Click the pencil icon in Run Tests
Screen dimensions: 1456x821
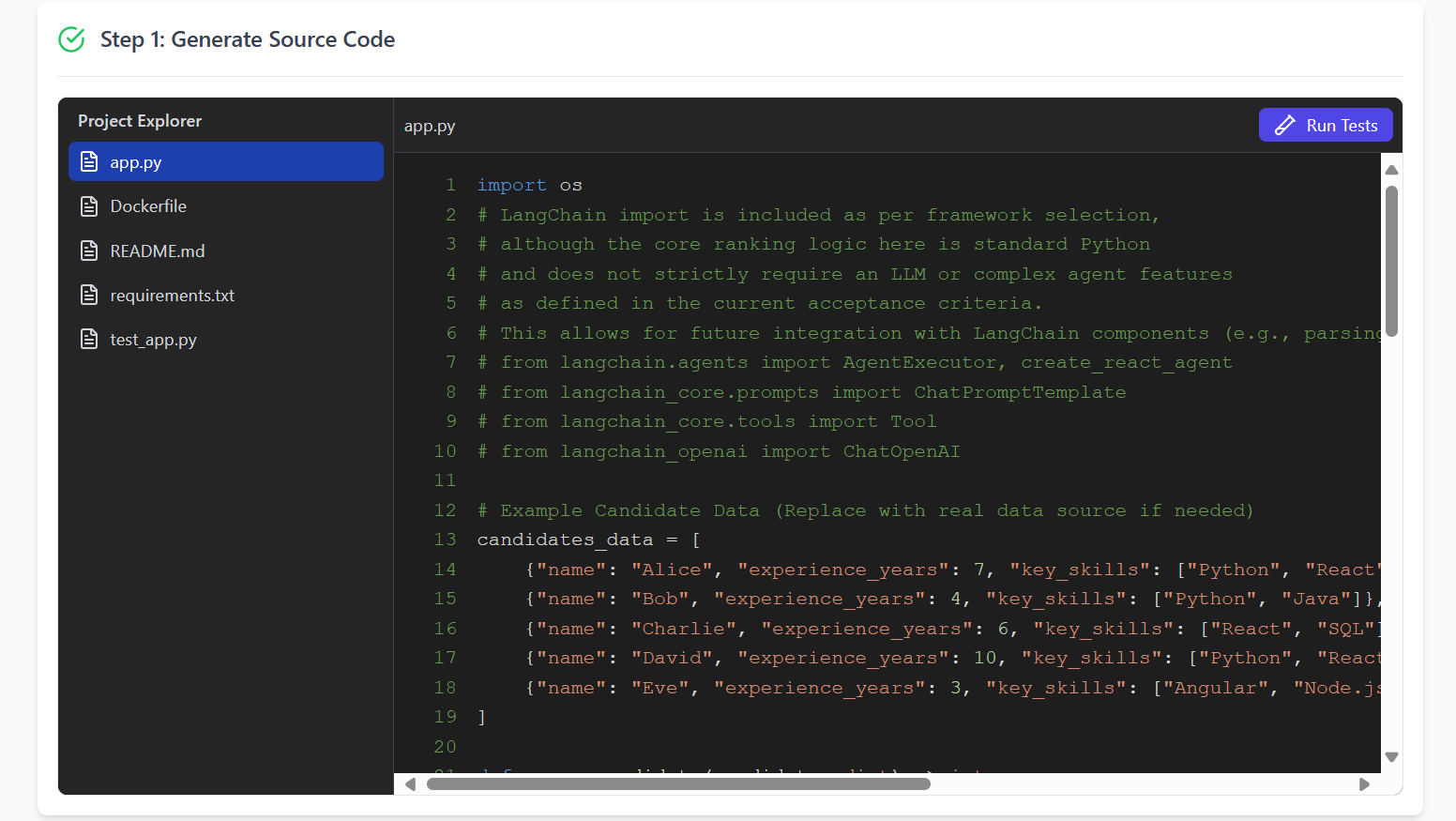coord(1284,126)
